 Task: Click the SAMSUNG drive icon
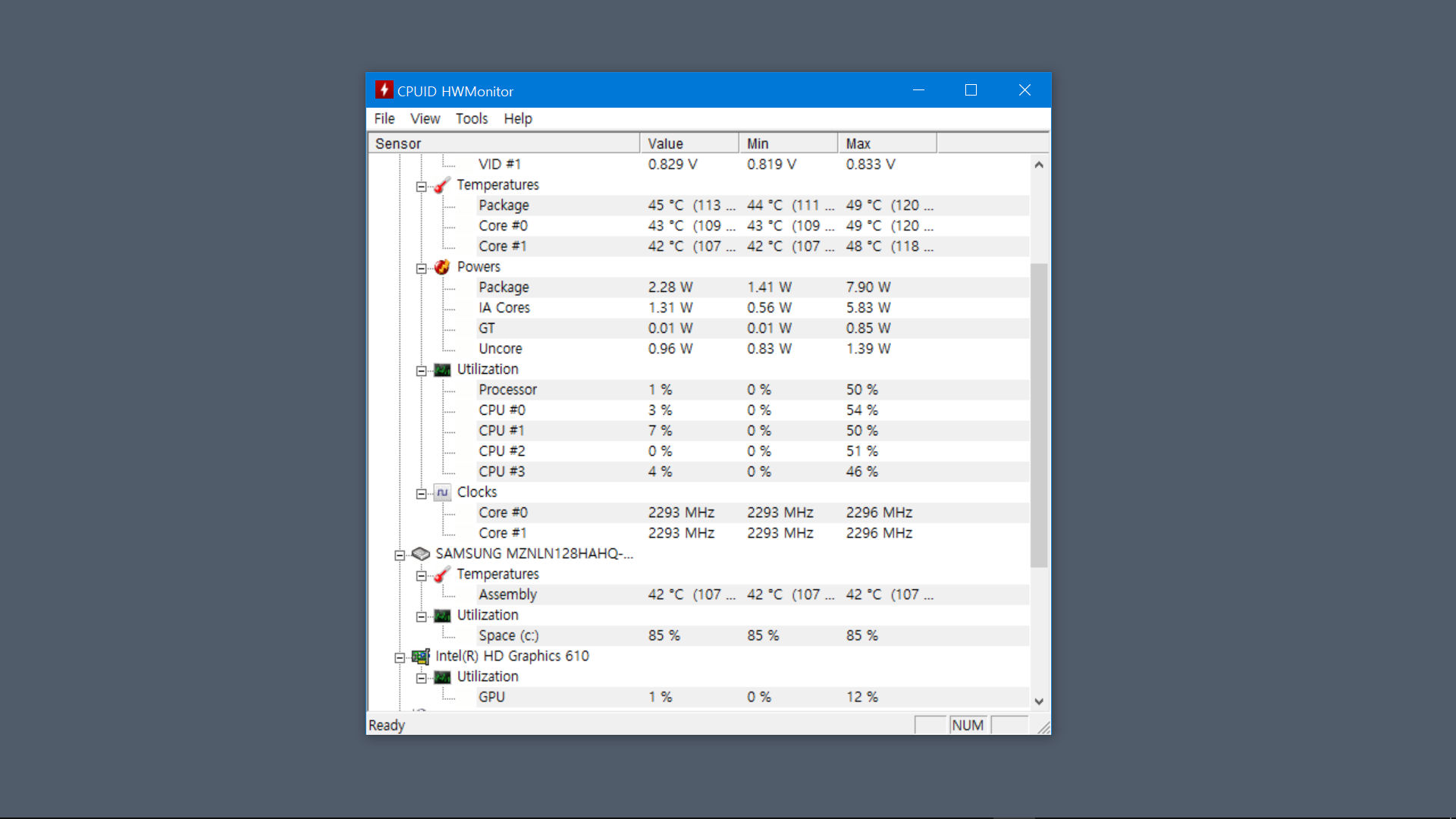[421, 554]
